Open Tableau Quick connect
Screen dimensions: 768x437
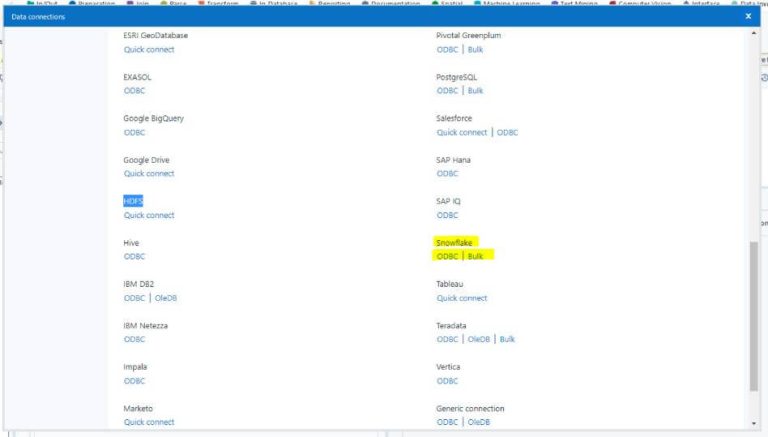click(462, 298)
